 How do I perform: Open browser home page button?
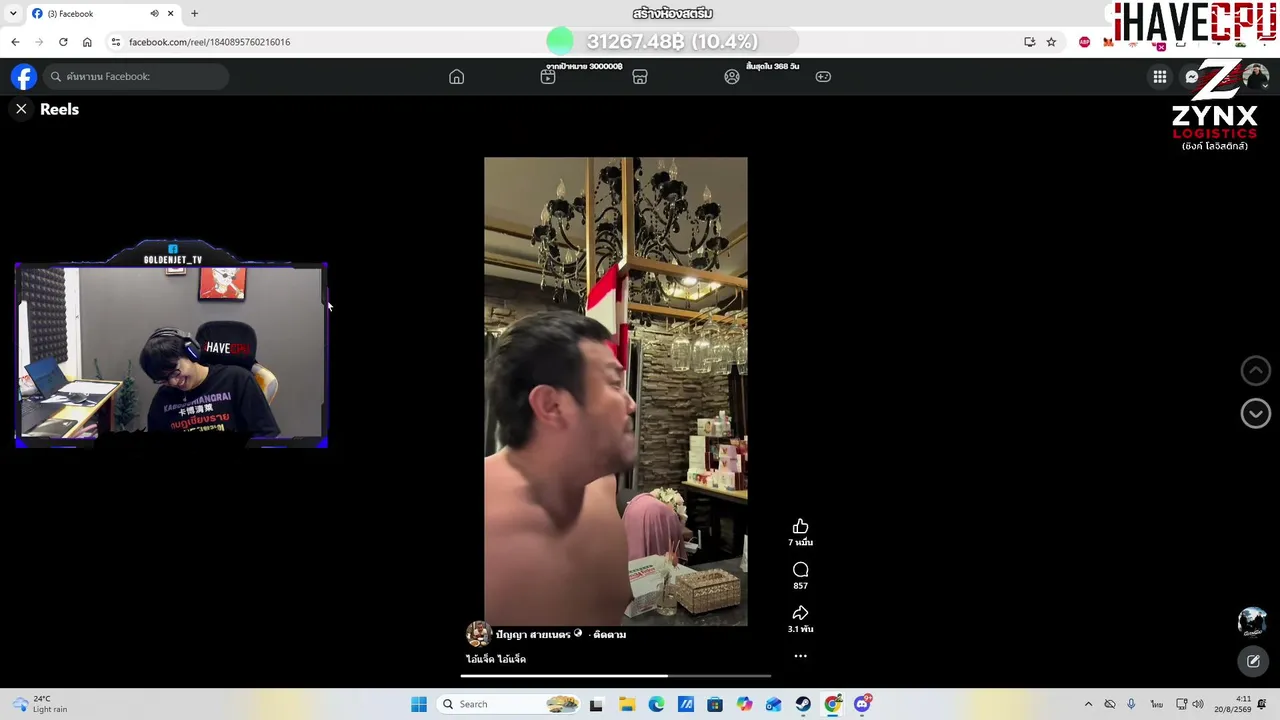[87, 42]
